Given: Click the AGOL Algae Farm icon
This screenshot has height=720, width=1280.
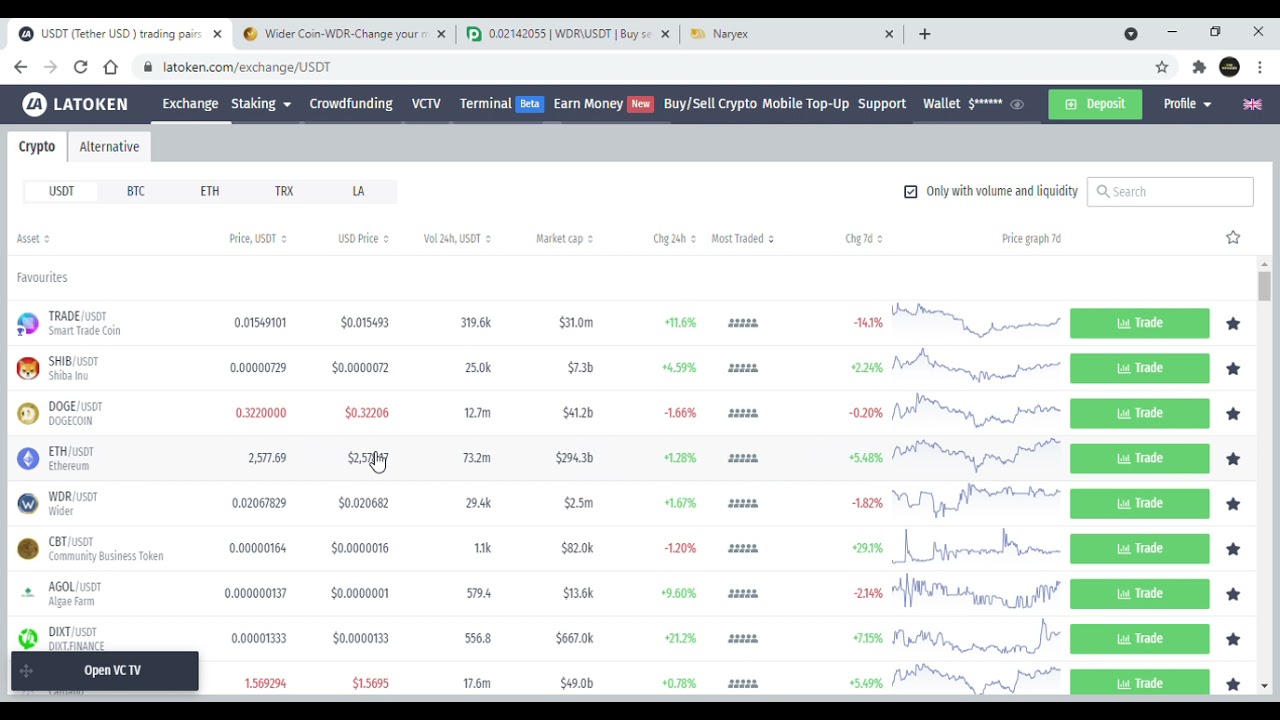Looking at the screenshot, I should (28, 593).
